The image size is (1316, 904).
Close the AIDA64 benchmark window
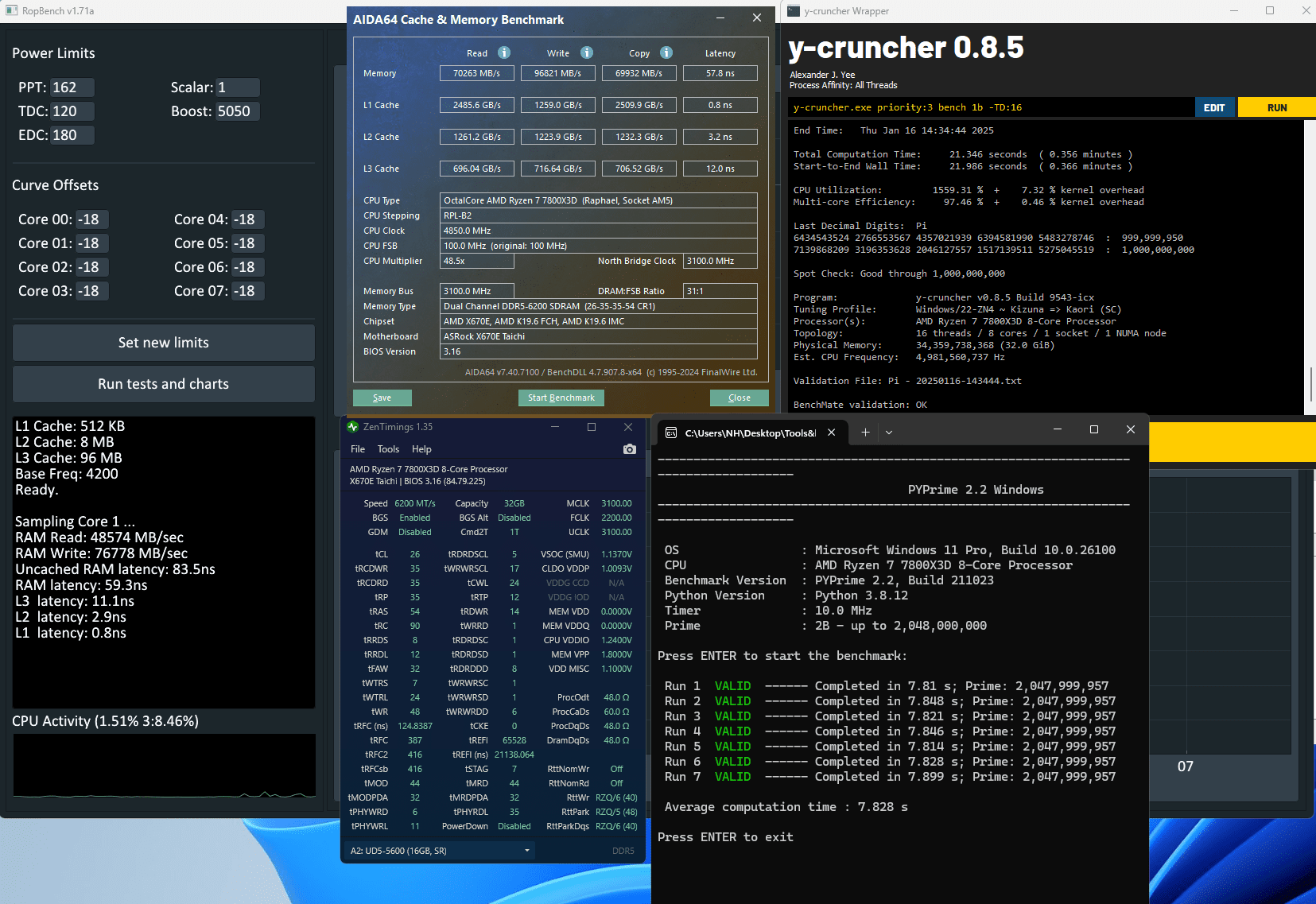[757, 17]
